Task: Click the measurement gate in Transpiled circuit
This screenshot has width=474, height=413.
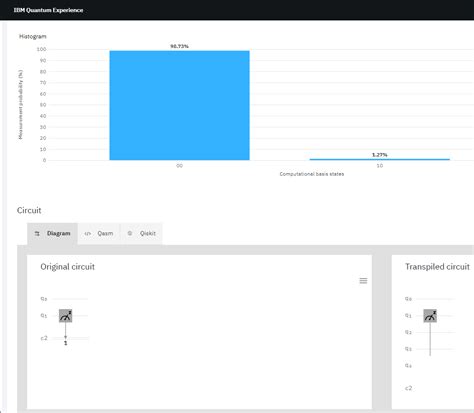Action: click(430, 316)
